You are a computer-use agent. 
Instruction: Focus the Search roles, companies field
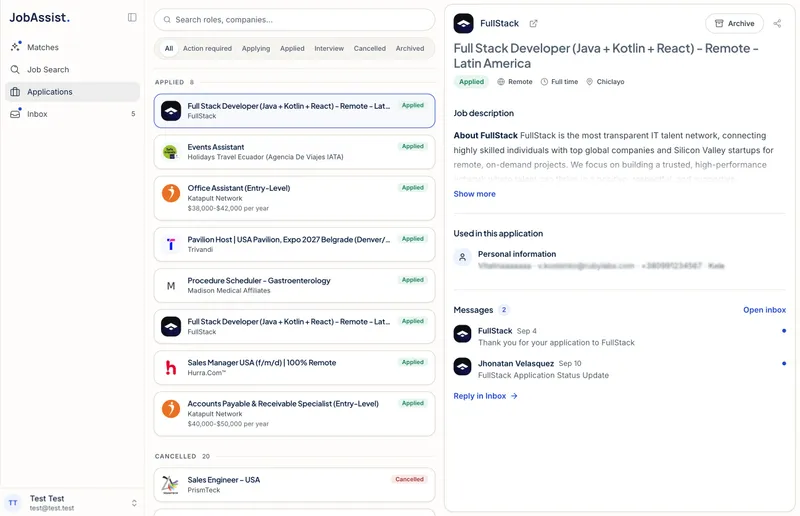[x=294, y=20]
